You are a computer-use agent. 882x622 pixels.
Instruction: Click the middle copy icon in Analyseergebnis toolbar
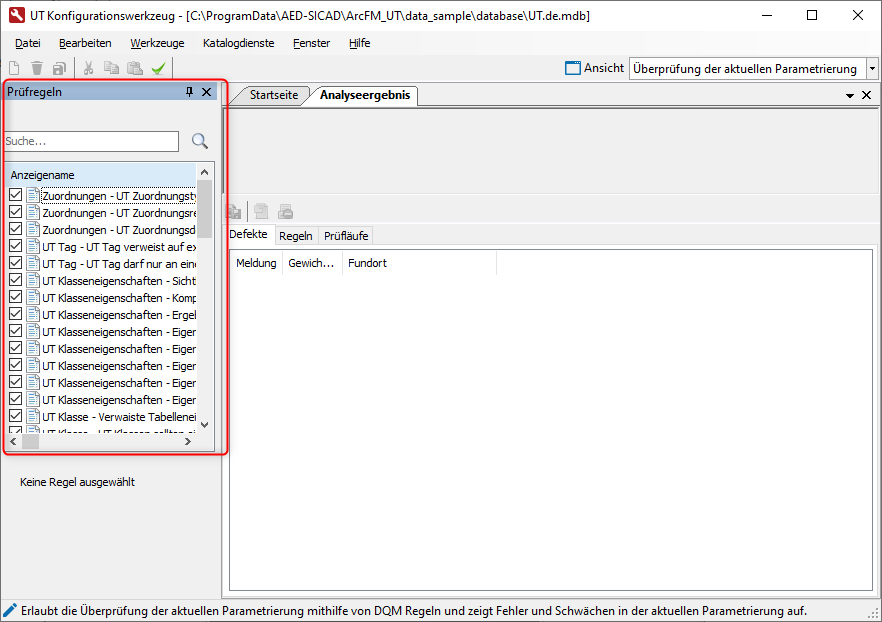[x=261, y=211]
